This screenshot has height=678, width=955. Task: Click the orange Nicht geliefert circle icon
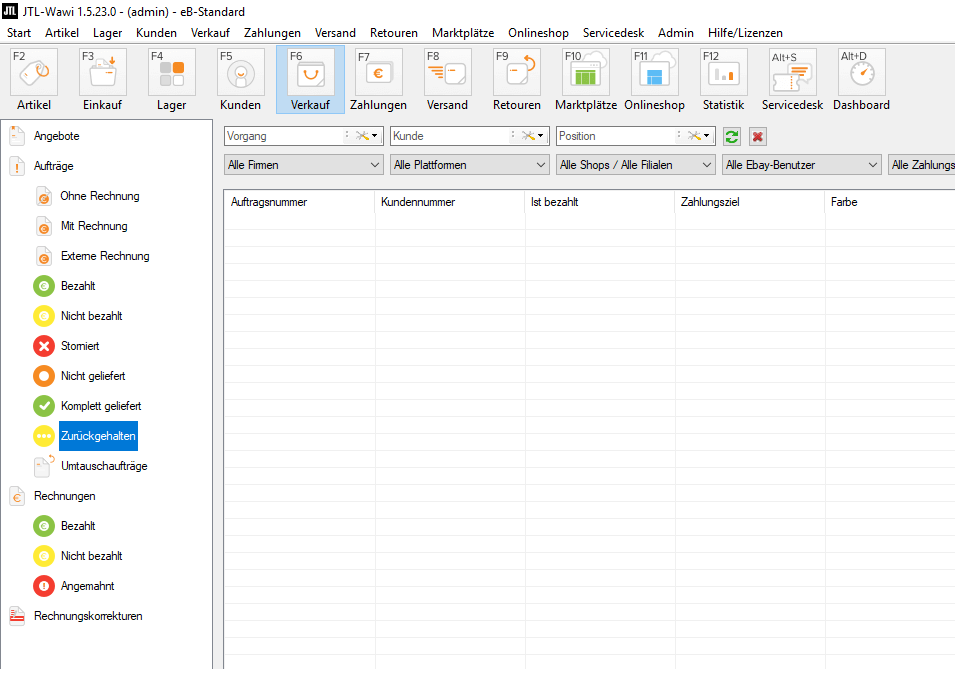[44, 376]
